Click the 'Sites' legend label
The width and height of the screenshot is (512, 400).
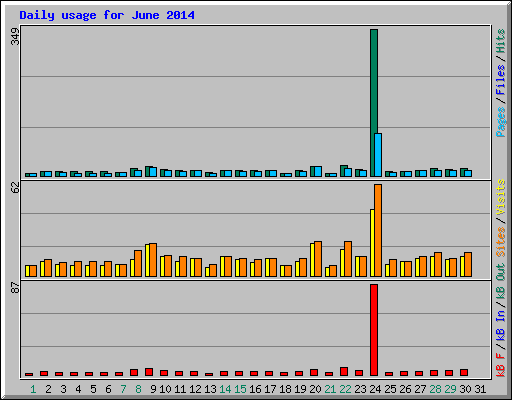[500, 242]
